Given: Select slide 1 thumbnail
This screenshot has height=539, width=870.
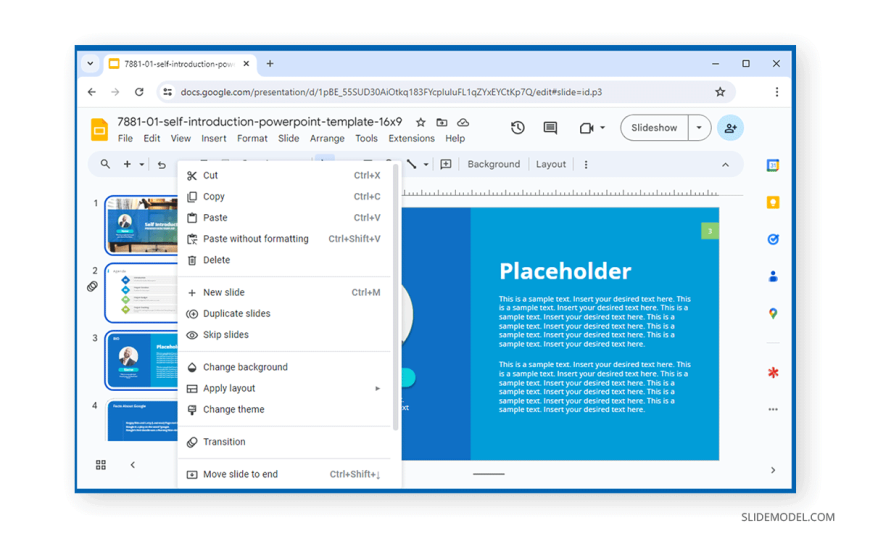Looking at the screenshot, I should click(x=142, y=225).
